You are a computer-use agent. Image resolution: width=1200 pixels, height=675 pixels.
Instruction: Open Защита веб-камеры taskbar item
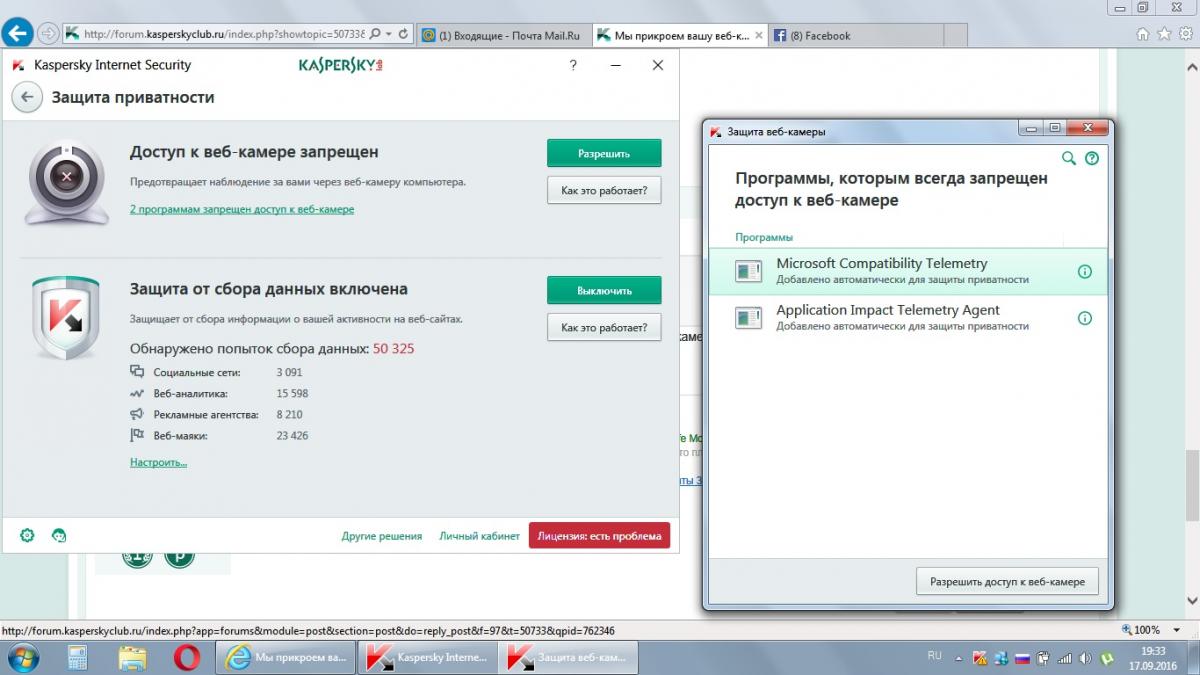coord(568,658)
